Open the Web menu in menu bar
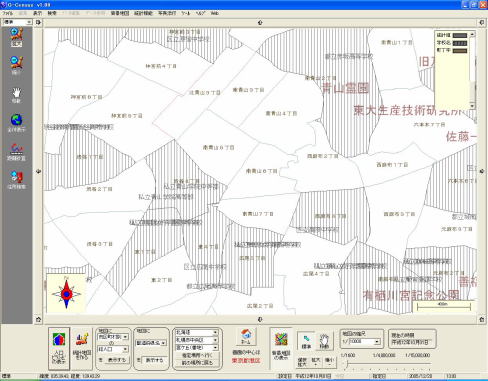 215,13
